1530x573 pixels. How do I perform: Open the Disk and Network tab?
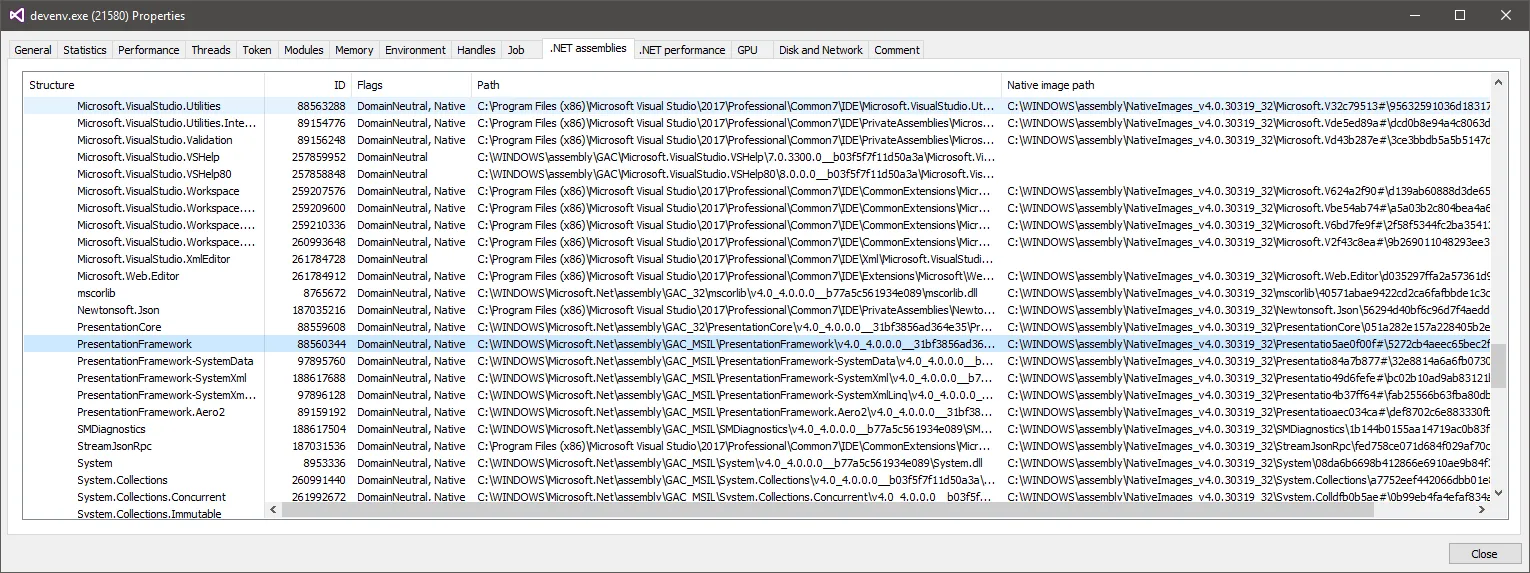point(821,50)
